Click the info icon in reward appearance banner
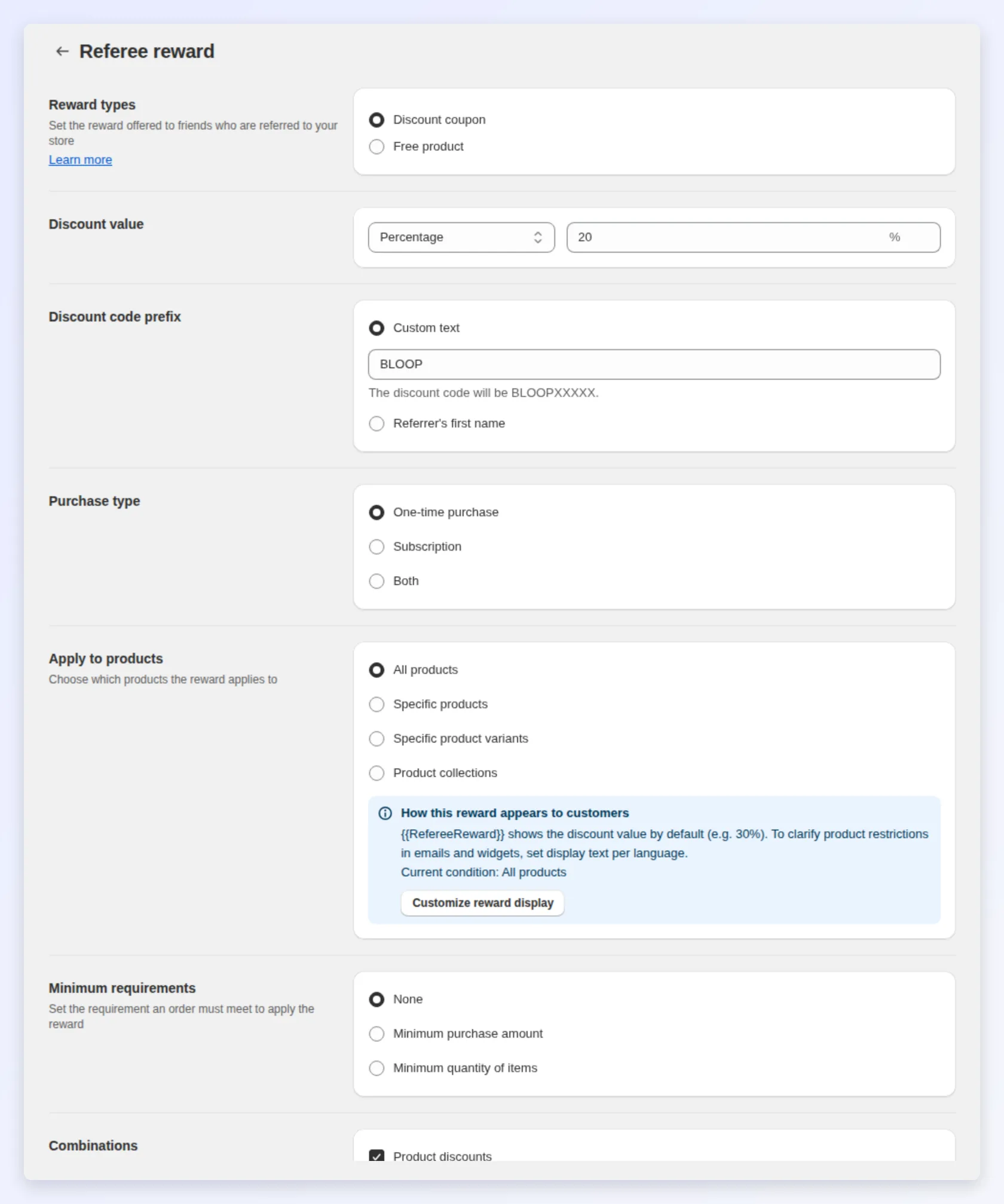Image resolution: width=1004 pixels, height=1204 pixels. [385, 813]
